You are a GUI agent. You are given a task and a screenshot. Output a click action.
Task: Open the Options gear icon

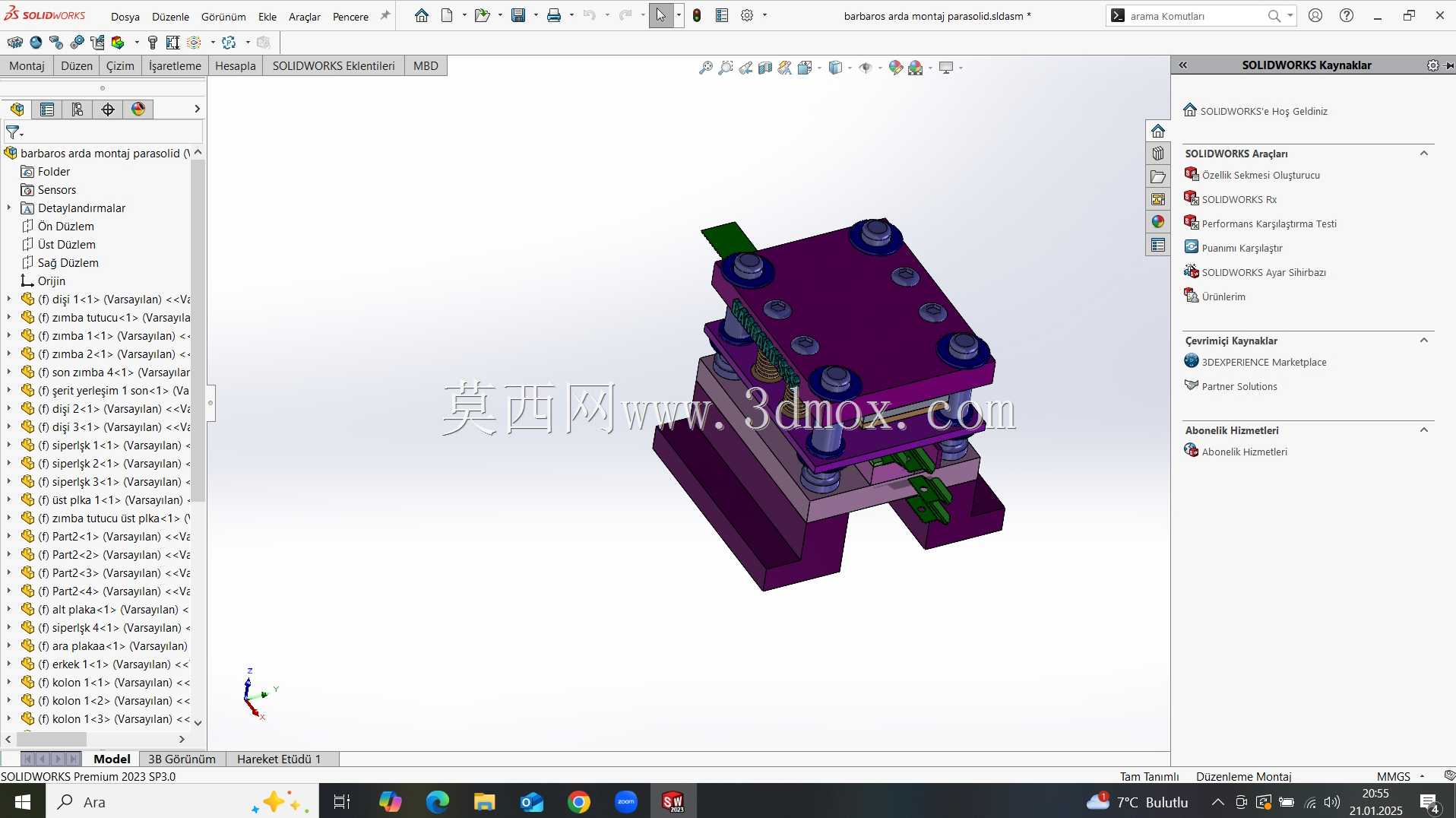click(747, 15)
